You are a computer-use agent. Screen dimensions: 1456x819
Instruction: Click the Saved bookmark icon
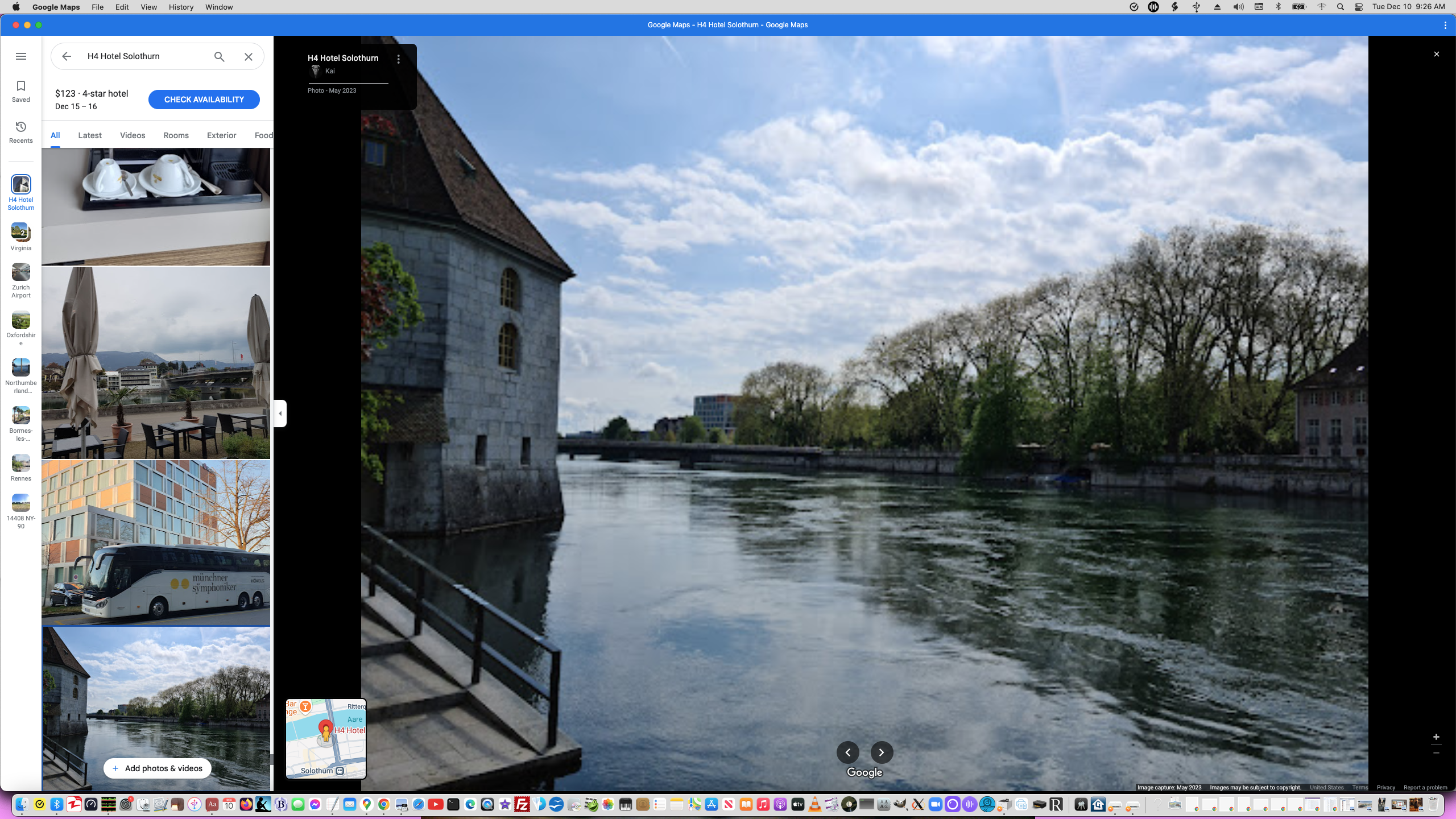[x=21, y=86]
